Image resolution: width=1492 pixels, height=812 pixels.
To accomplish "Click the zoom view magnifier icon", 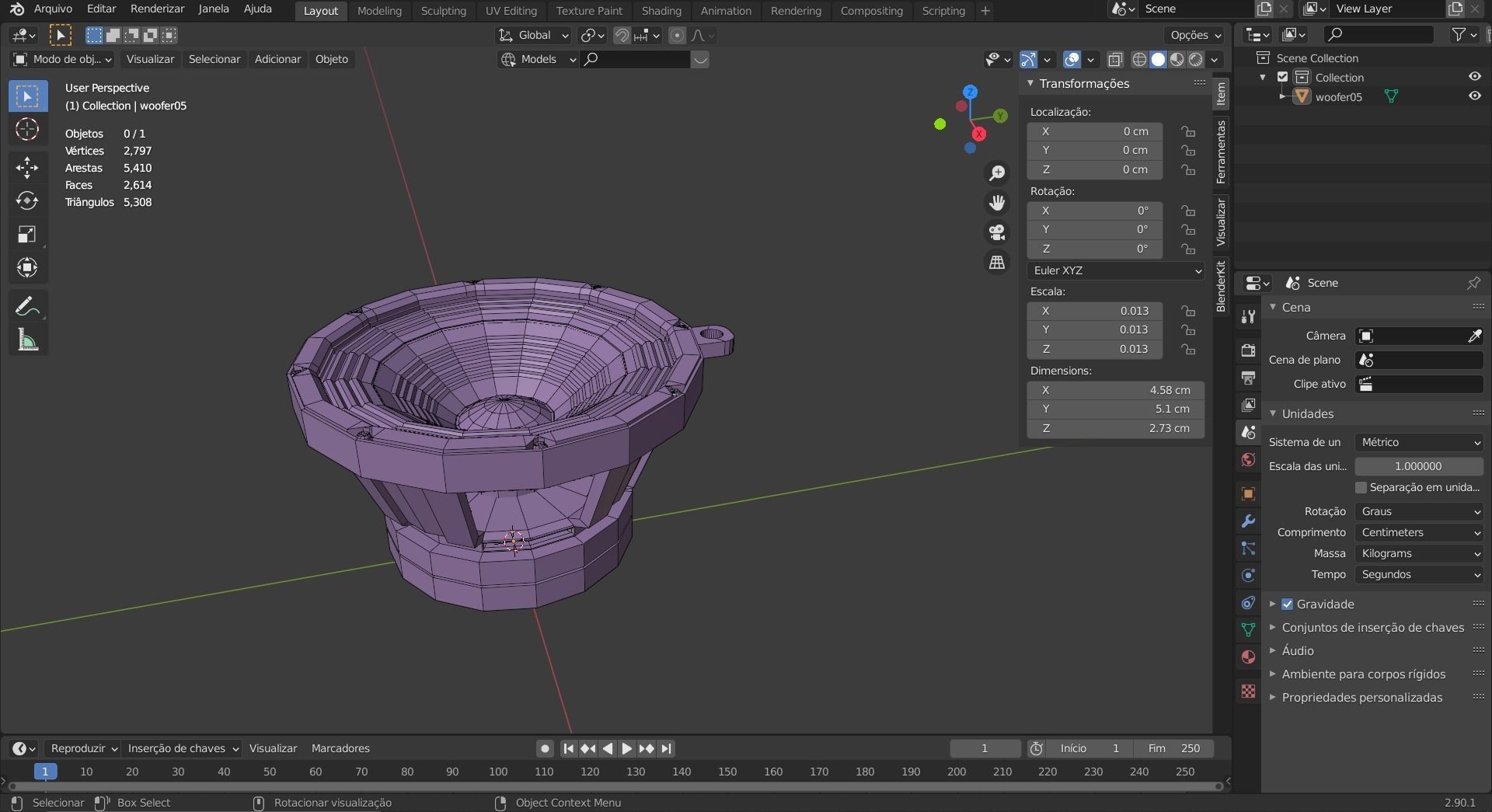I will pos(997,173).
